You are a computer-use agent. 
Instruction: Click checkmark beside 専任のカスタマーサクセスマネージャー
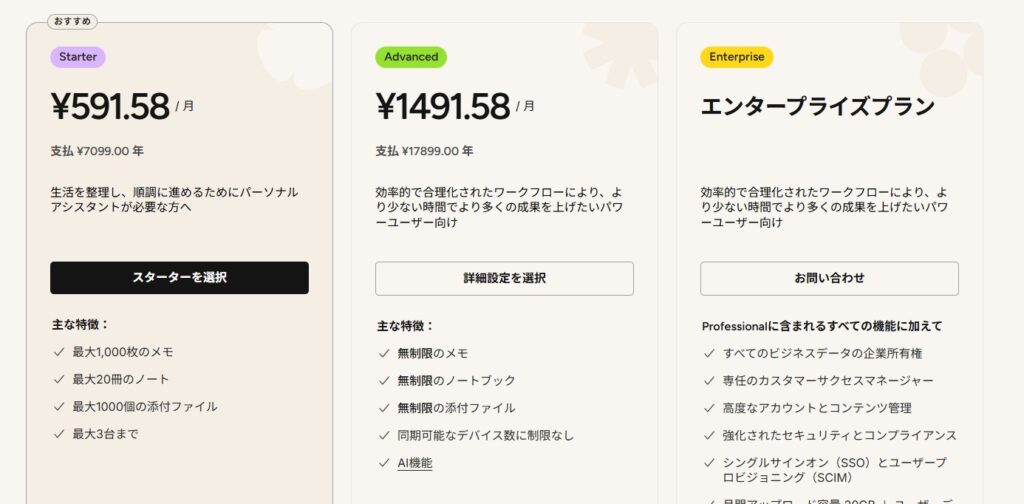pos(709,381)
